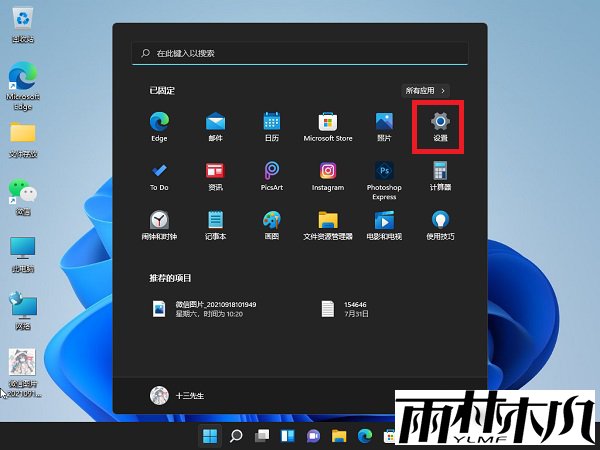
Task: Open Edge from pinned apps
Action: click(x=159, y=127)
